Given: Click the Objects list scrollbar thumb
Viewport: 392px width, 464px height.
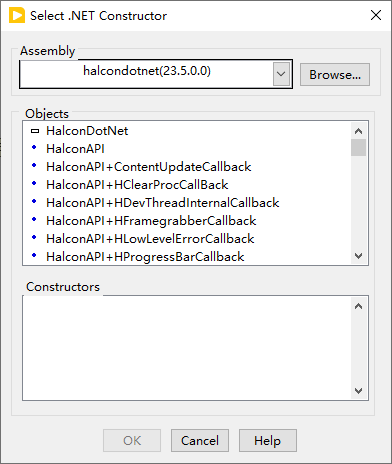Looking at the screenshot, I should coord(359,148).
